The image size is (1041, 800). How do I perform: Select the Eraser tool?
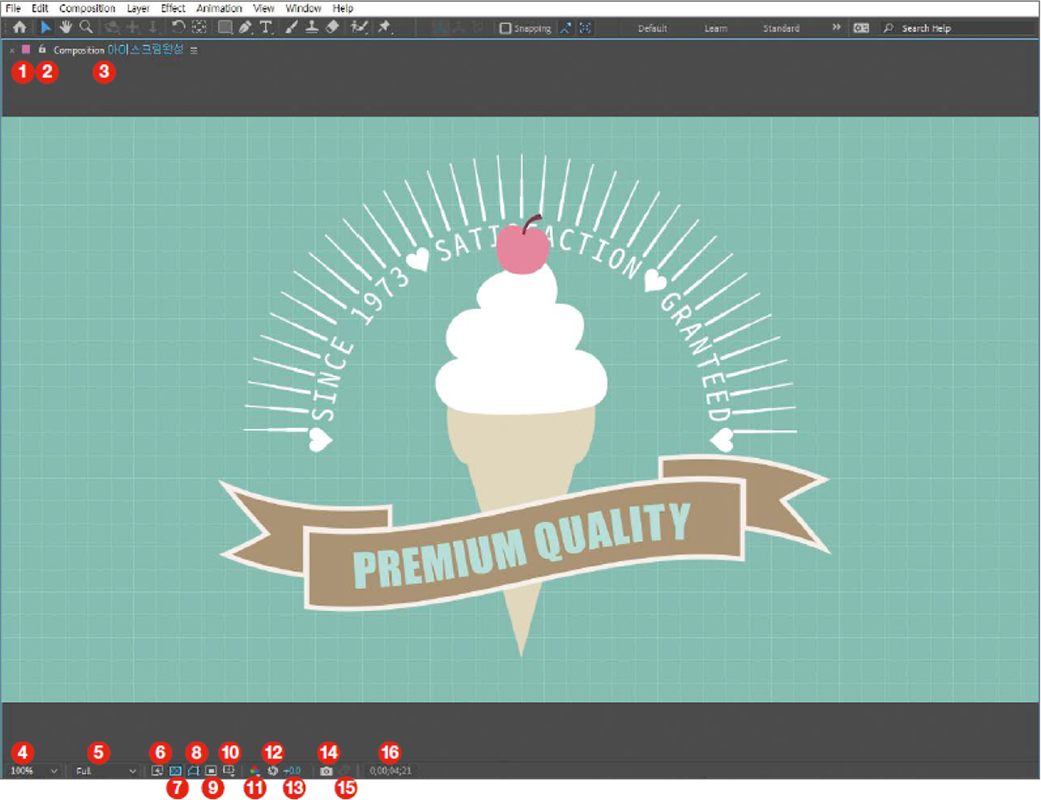[333, 27]
